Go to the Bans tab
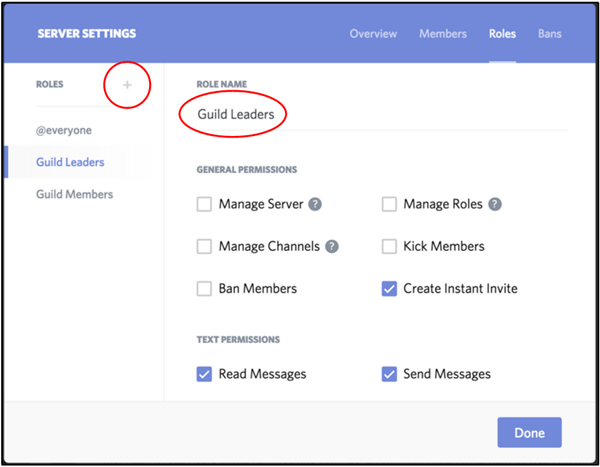 tap(549, 34)
